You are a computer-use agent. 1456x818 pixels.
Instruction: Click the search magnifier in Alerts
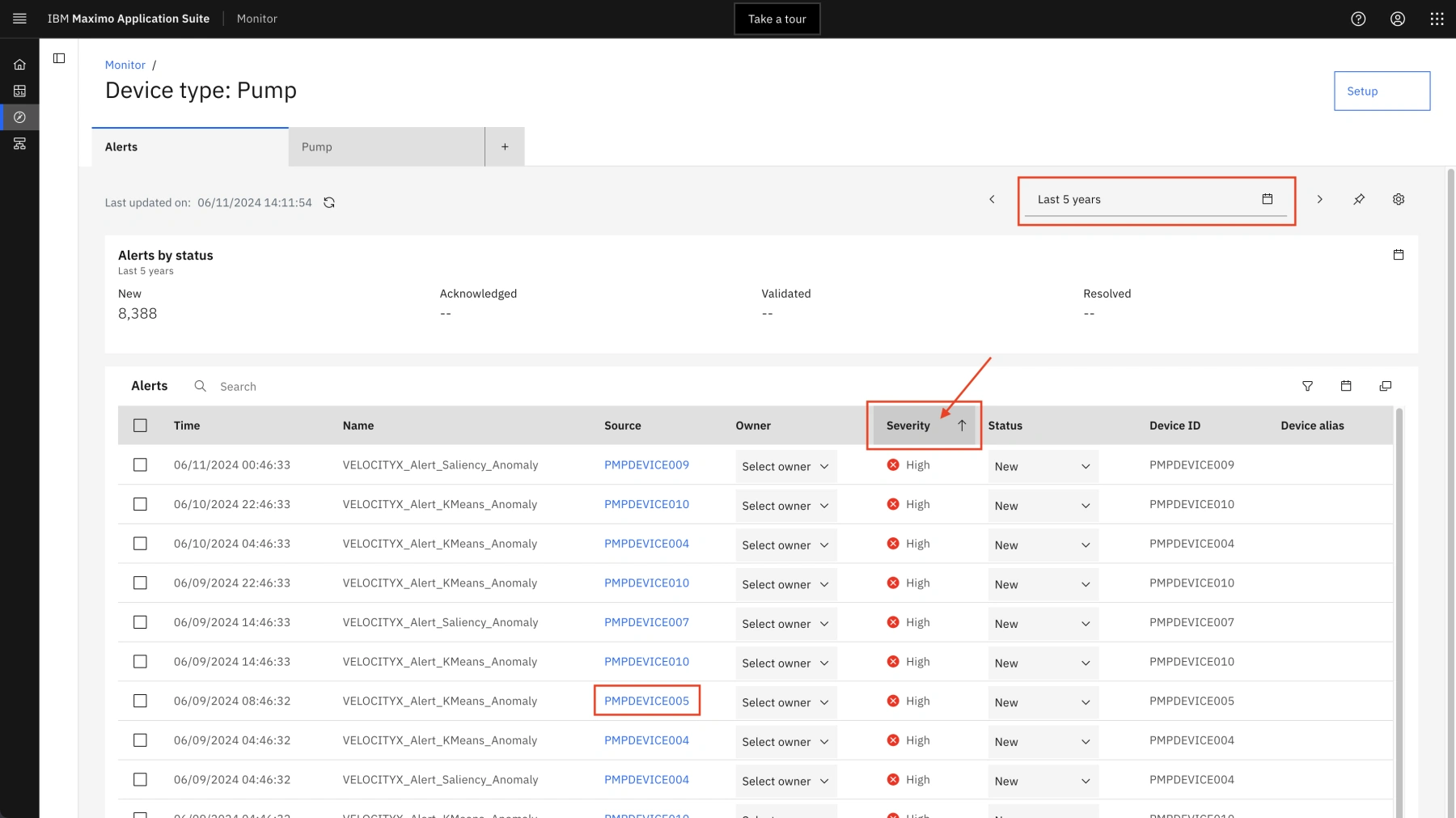coord(201,386)
